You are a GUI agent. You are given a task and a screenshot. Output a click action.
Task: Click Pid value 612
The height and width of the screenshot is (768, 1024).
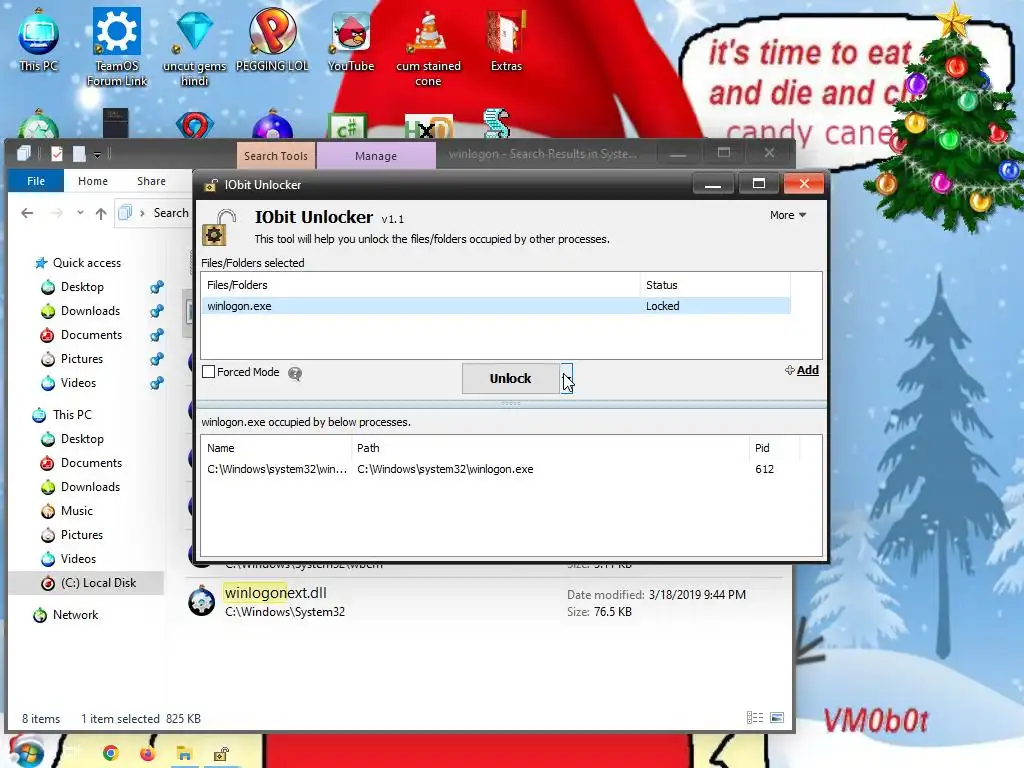[x=764, y=469]
